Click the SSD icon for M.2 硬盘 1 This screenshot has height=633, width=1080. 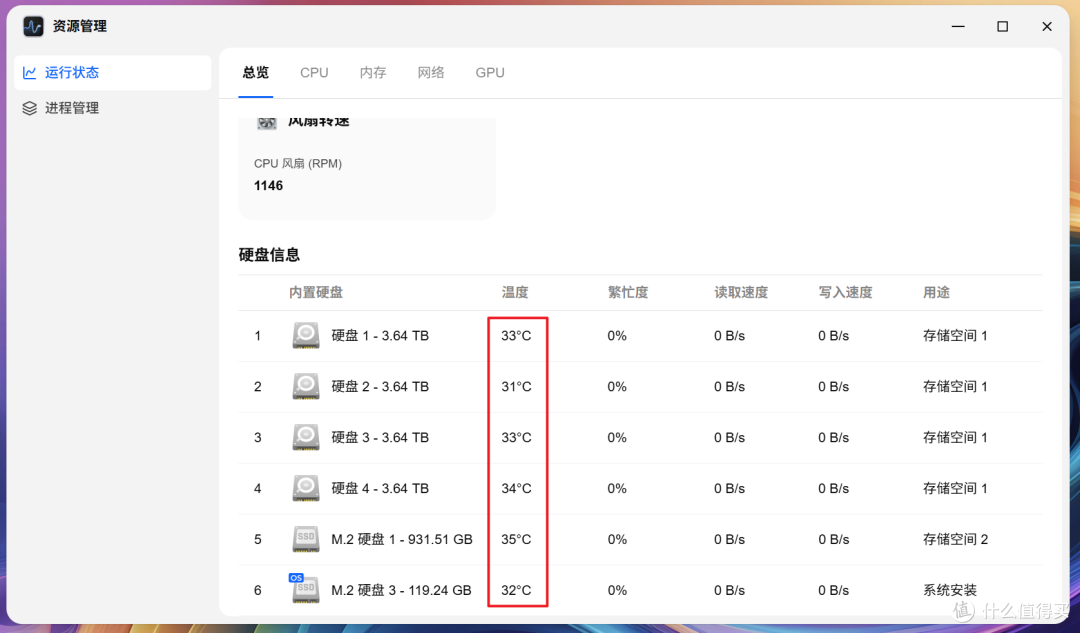click(x=306, y=539)
